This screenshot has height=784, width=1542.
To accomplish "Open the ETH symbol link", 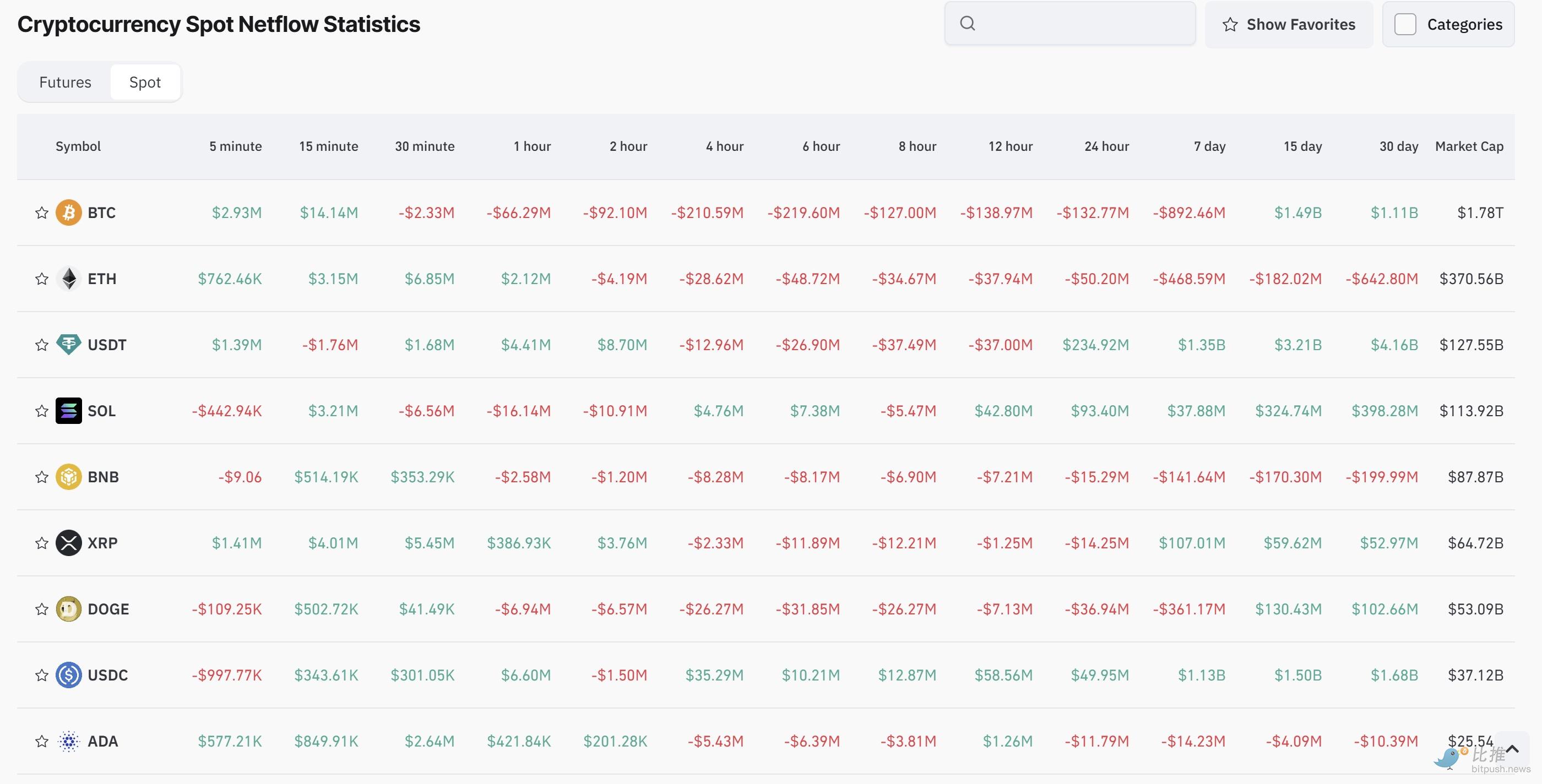I will [x=102, y=279].
